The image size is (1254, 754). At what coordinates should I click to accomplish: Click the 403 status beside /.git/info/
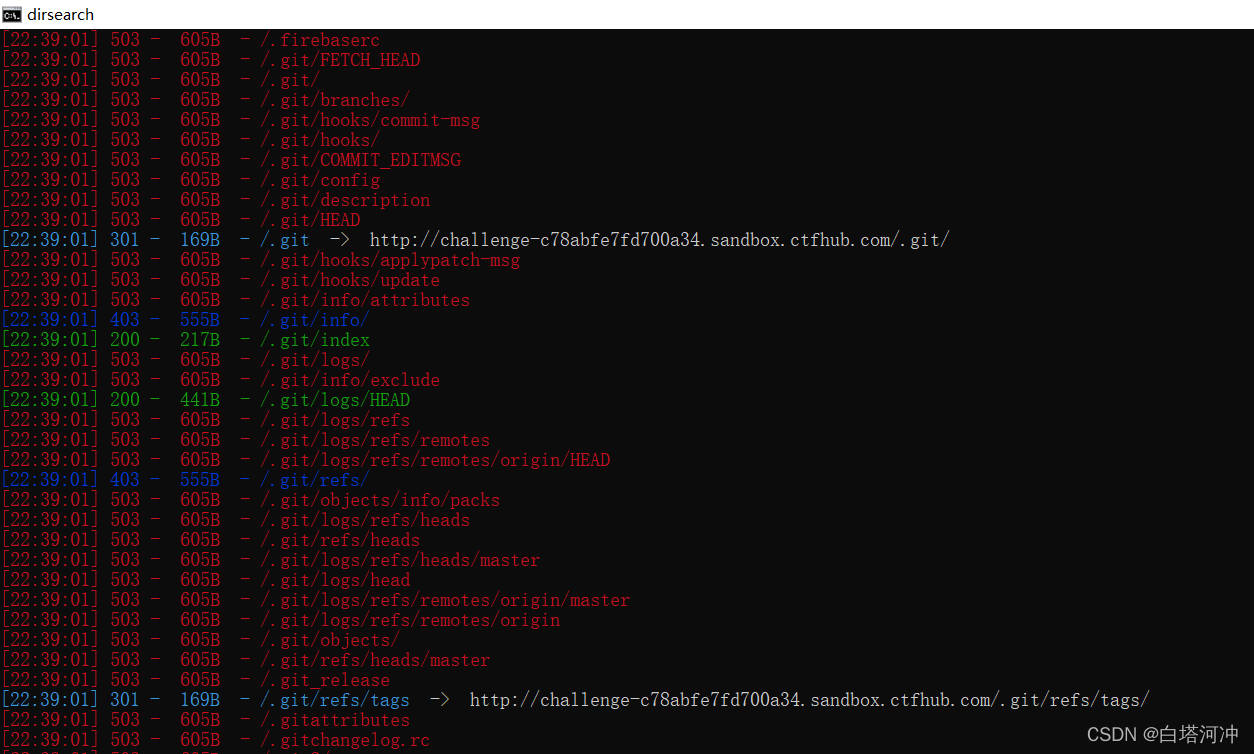[x=124, y=319]
